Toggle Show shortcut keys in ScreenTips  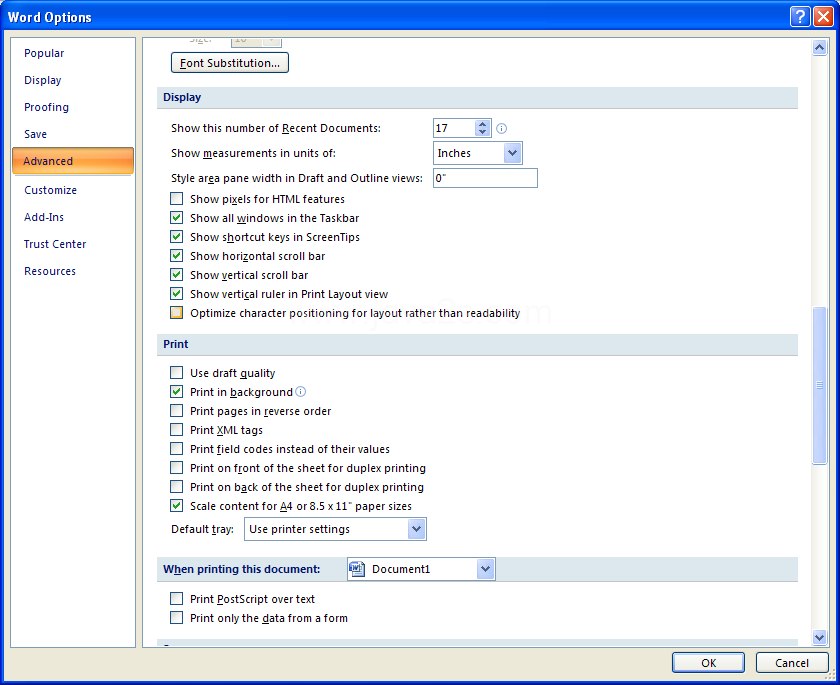176,237
